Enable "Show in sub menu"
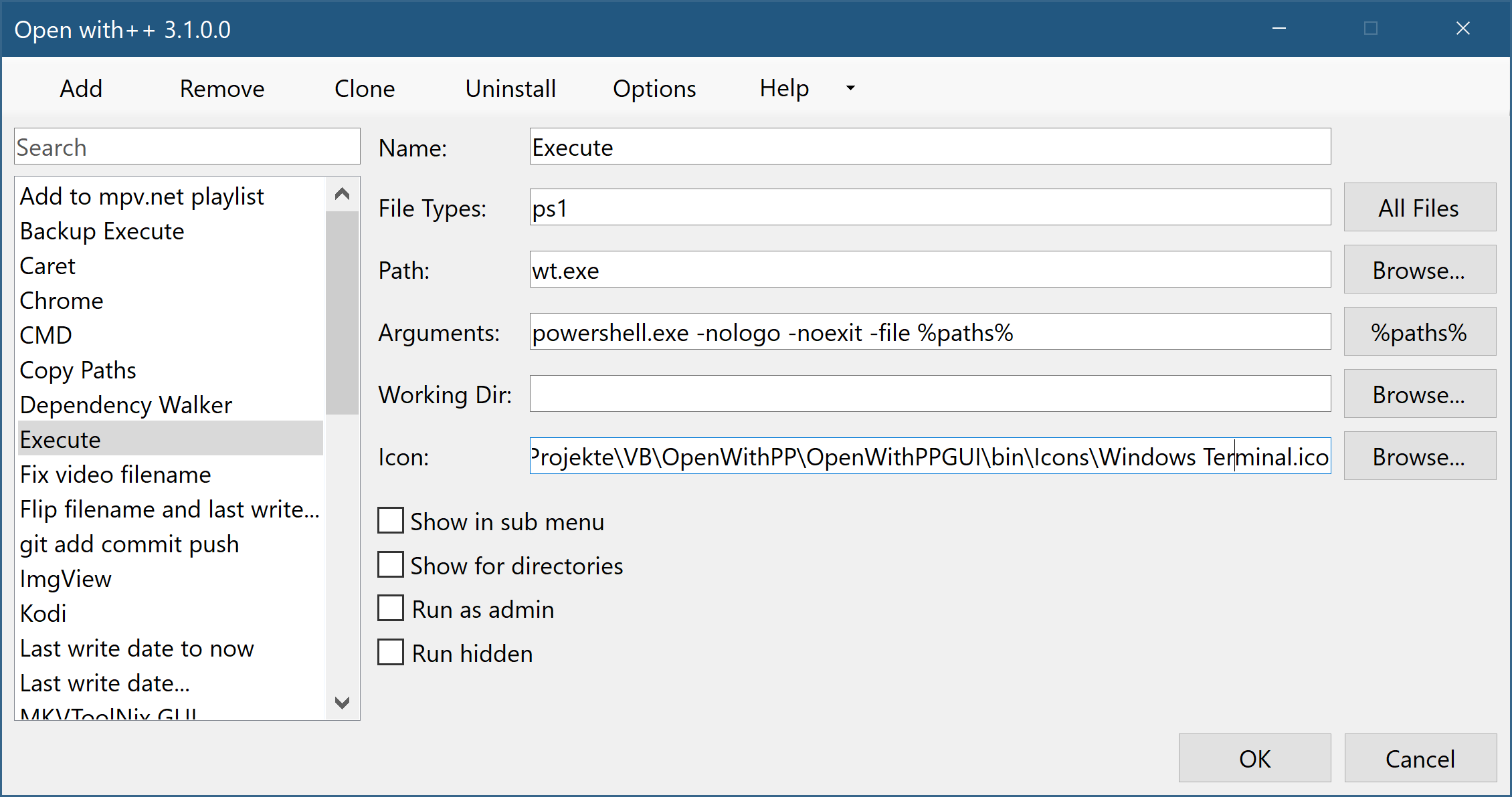This screenshot has height=797, width=1512. coord(391,520)
